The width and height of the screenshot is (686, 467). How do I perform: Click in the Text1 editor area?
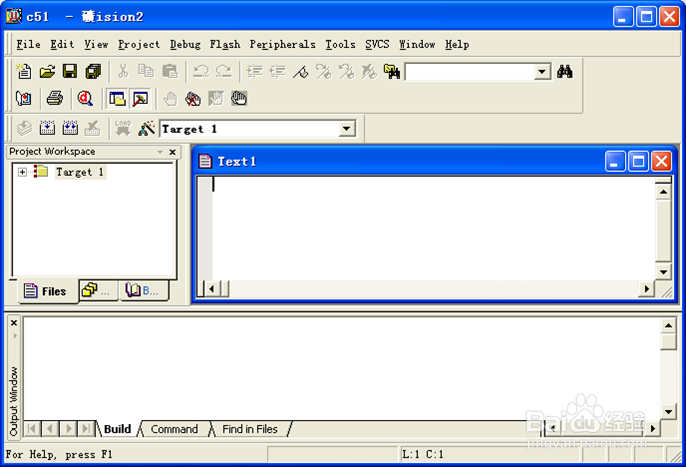433,228
